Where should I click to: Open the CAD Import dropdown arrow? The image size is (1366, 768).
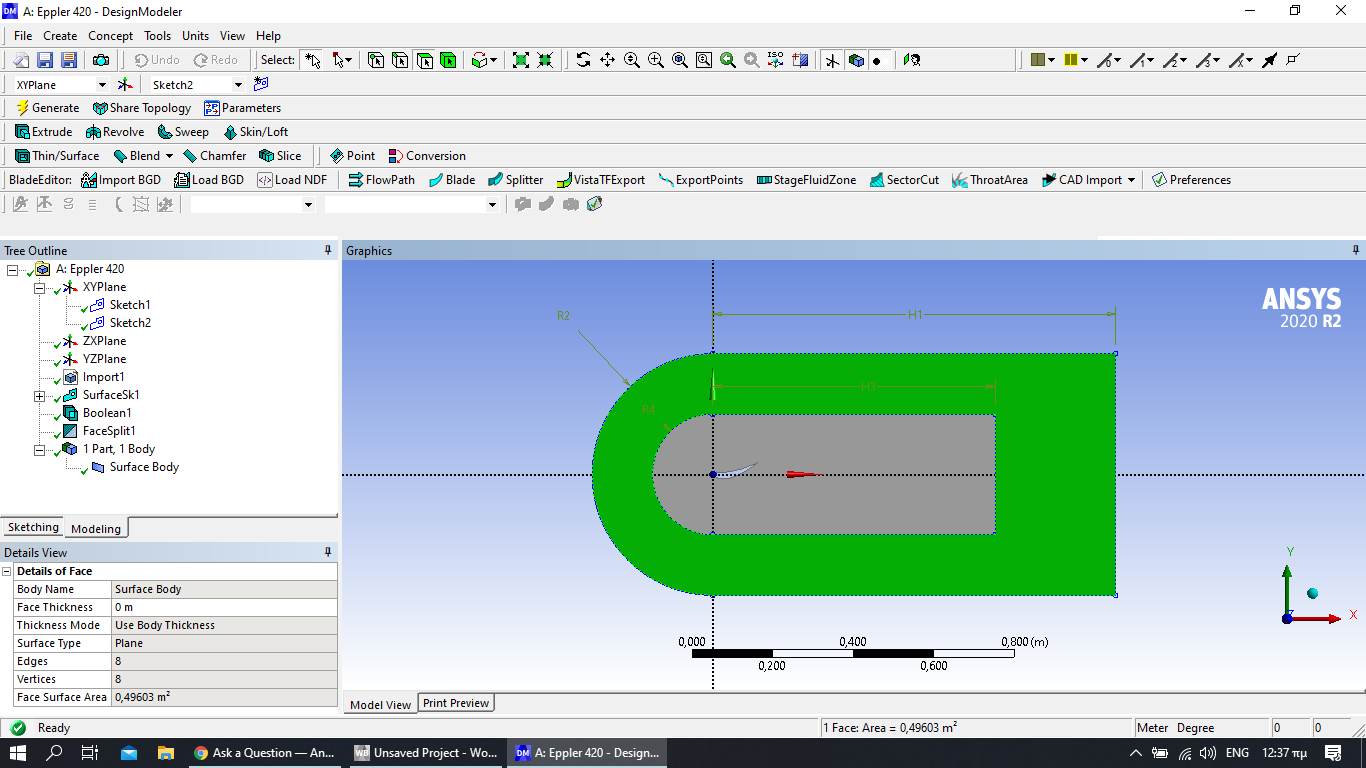1131,180
